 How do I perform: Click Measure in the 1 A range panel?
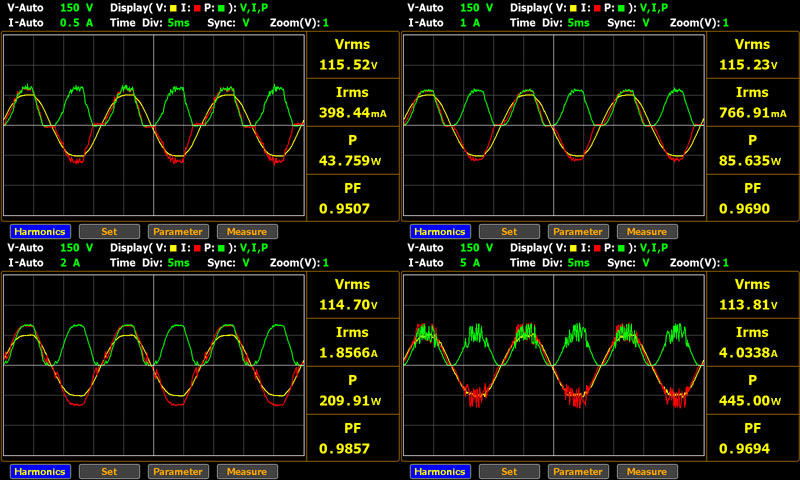[647, 232]
